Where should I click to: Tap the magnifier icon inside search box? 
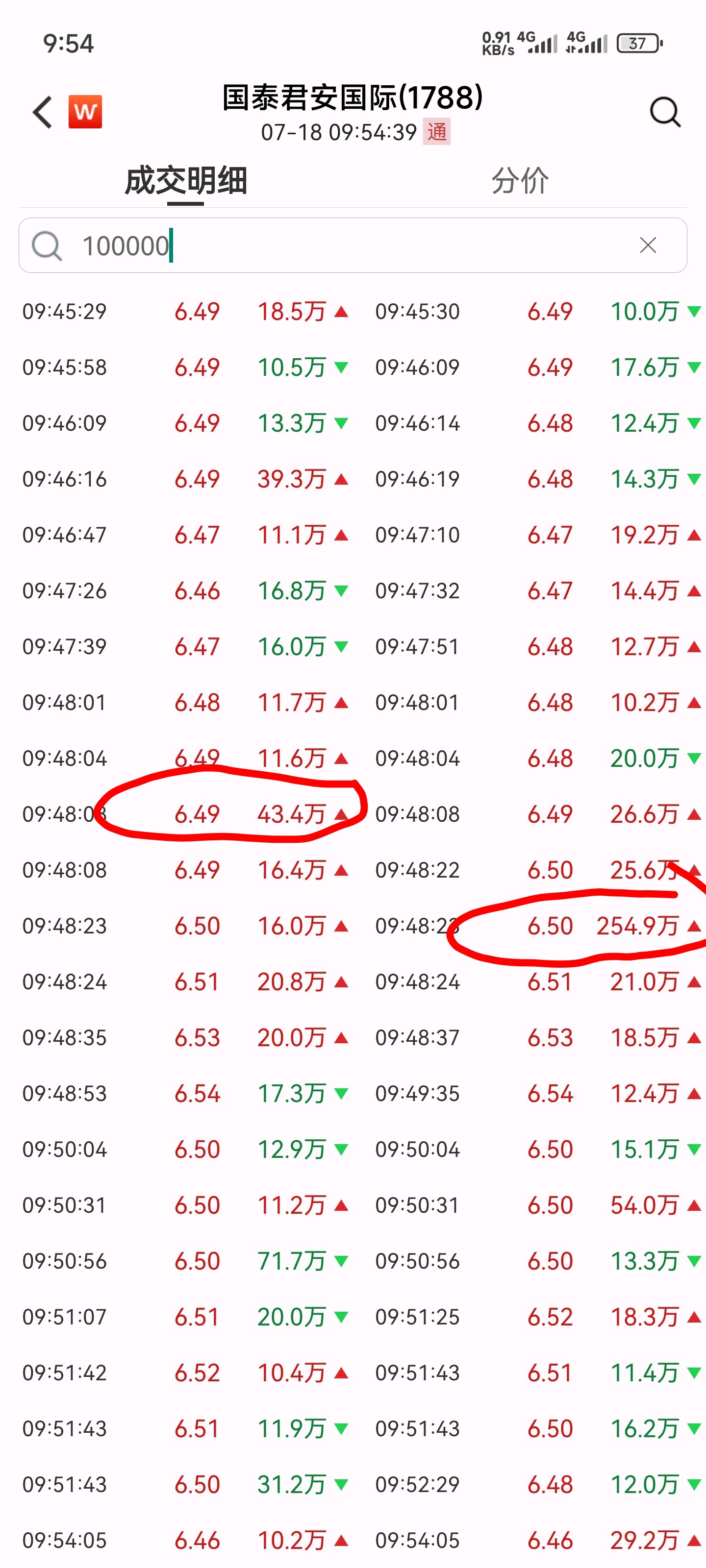click(x=47, y=246)
